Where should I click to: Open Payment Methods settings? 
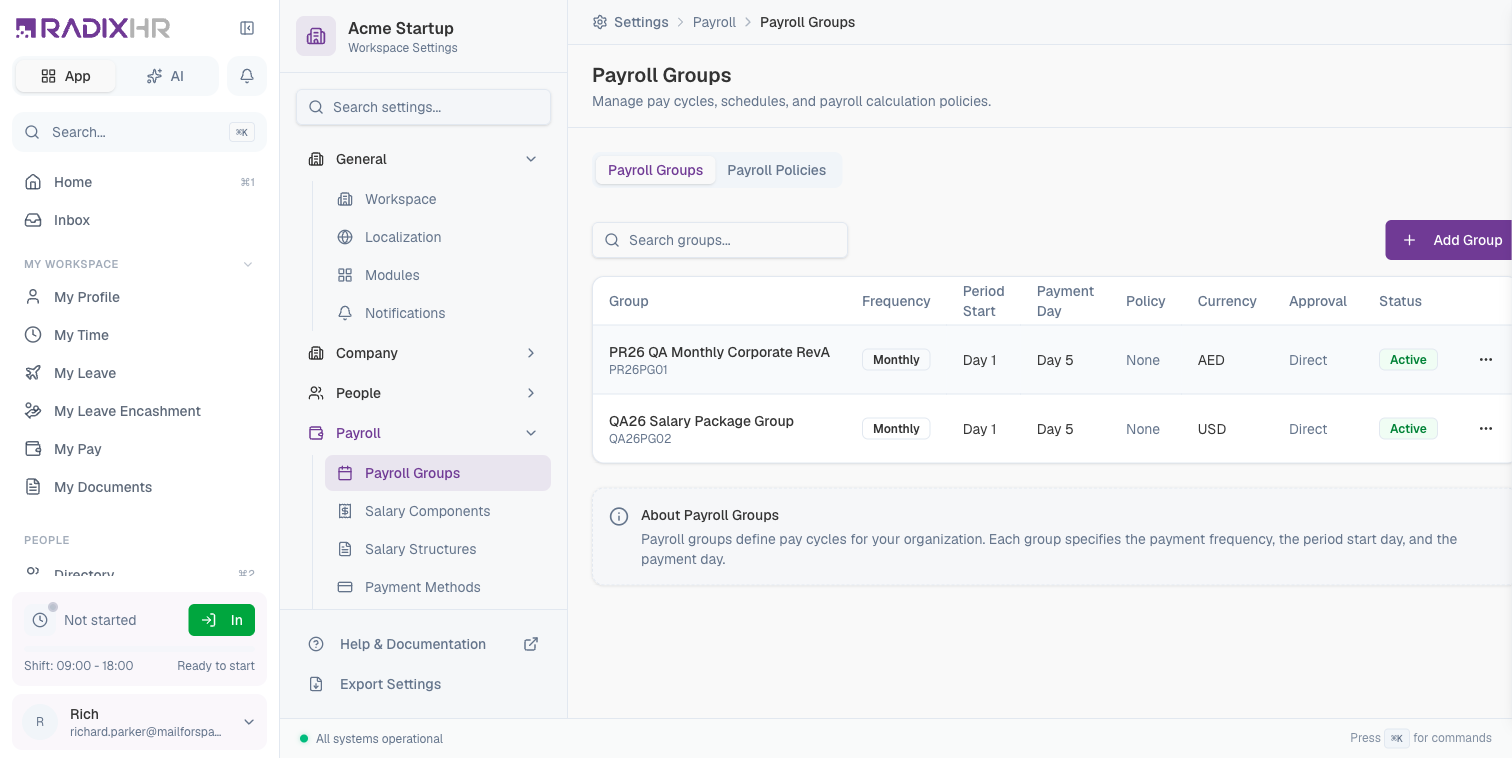(437, 587)
